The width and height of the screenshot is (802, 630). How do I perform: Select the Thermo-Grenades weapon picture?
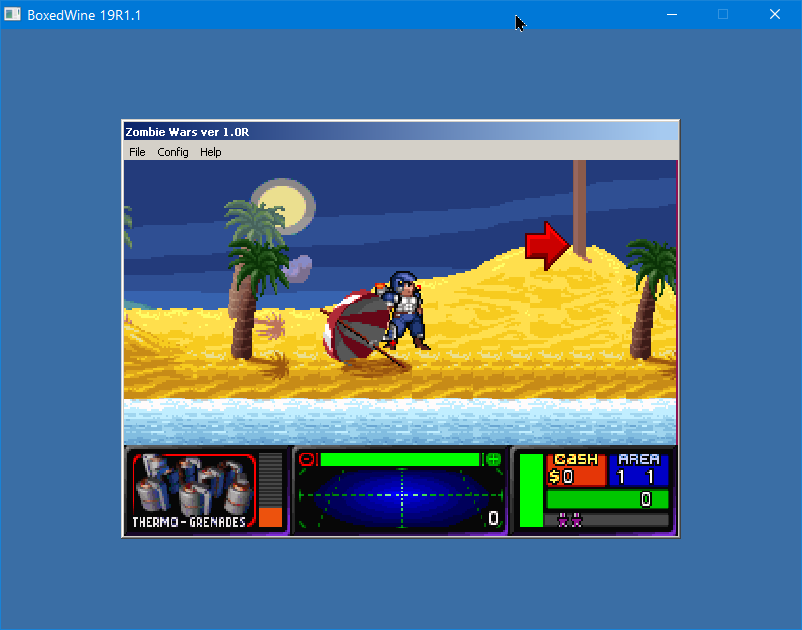pyautogui.click(x=194, y=484)
